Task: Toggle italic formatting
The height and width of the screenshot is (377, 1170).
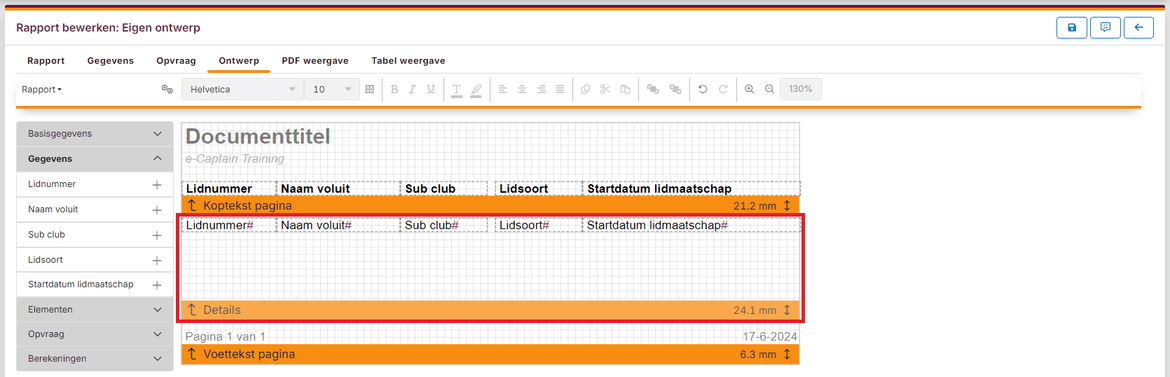Action: coord(413,89)
